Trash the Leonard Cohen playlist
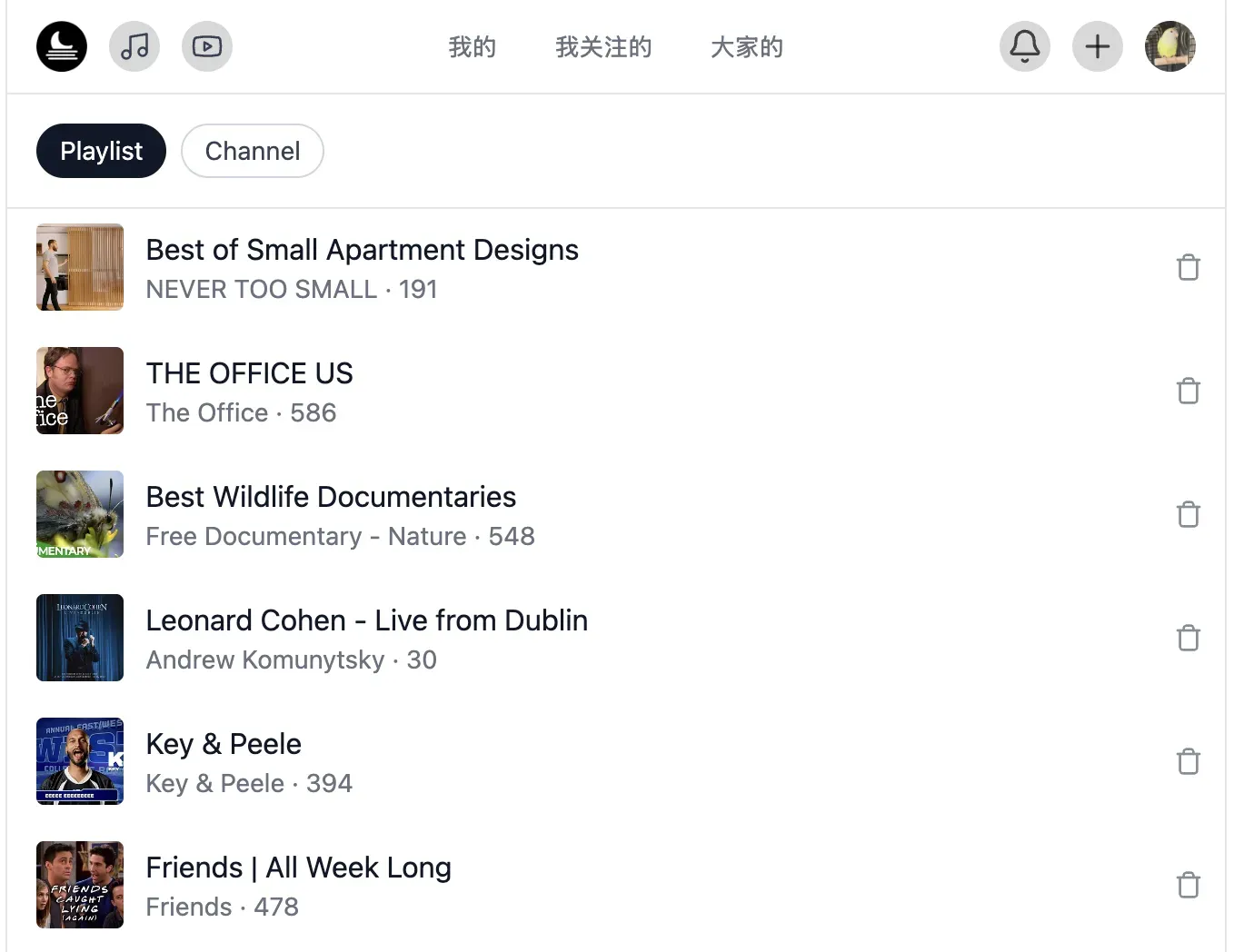Viewport: 1234px width, 952px height. coord(1189,639)
